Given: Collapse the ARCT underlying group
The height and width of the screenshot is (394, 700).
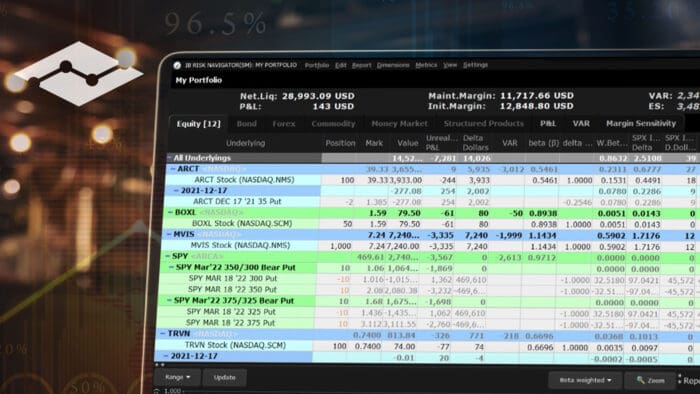Looking at the screenshot, I should (x=173, y=169).
